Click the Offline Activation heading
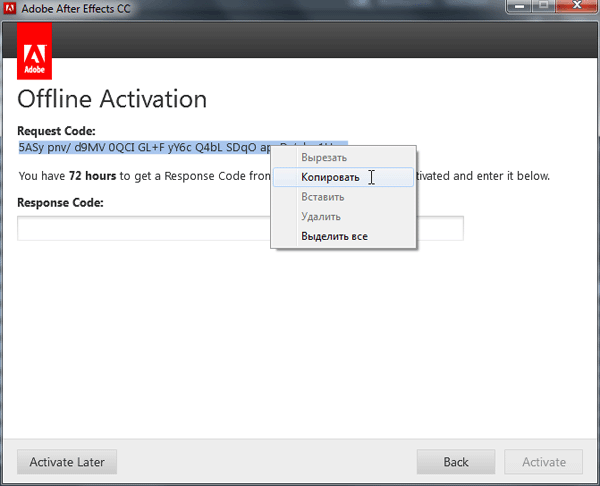Viewport: 600px width, 486px height. (x=112, y=99)
